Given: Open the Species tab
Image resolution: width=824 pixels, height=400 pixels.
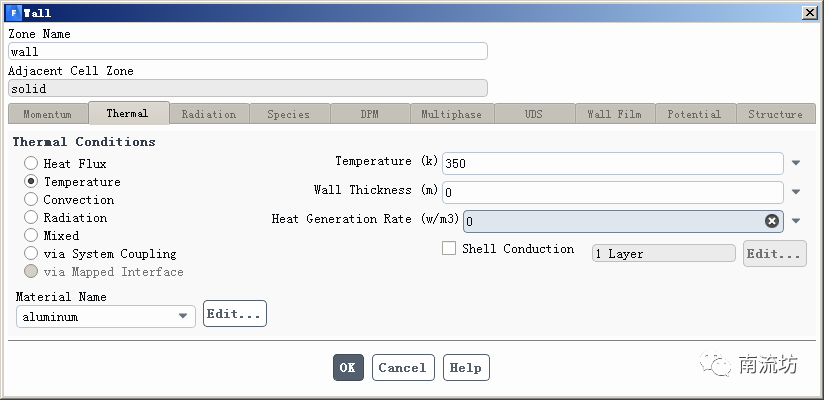Looking at the screenshot, I should pyautogui.click(x=288, y=114).
